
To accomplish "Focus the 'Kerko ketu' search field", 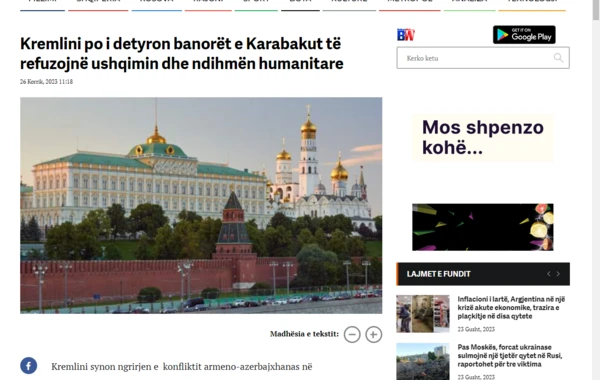I will [x=483, y=58].
